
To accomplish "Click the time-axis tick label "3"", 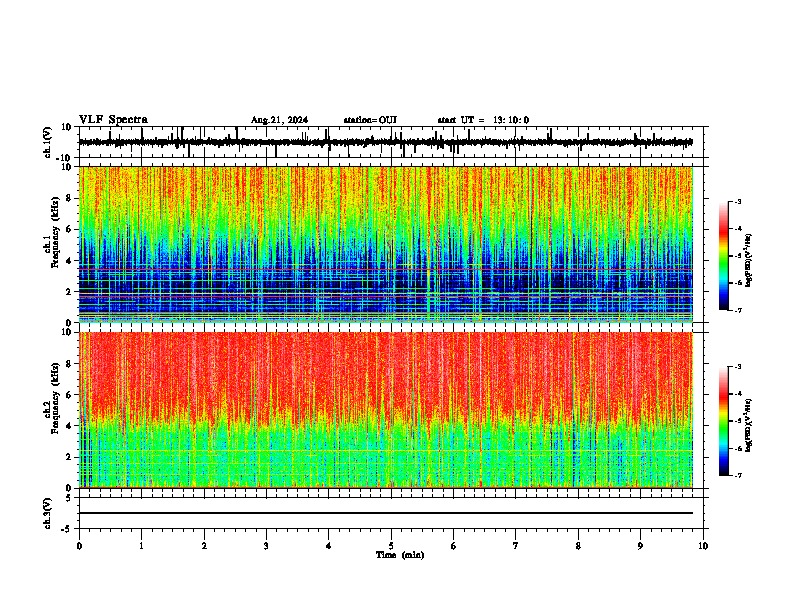I will click(x=266, y=545).
